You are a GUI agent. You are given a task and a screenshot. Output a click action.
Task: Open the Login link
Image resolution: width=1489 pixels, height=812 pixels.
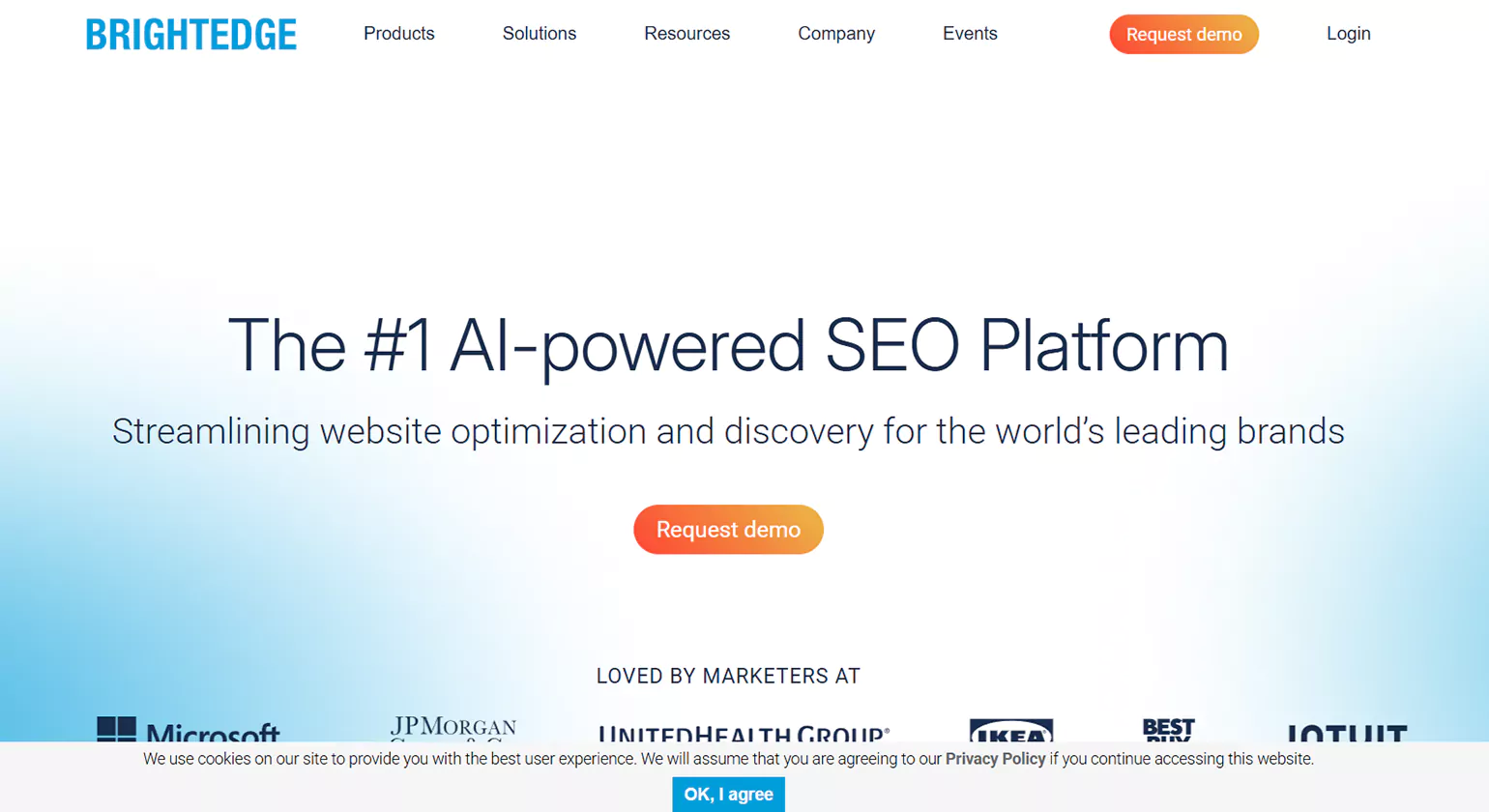pyautogui.click(x=1348, y=34)
